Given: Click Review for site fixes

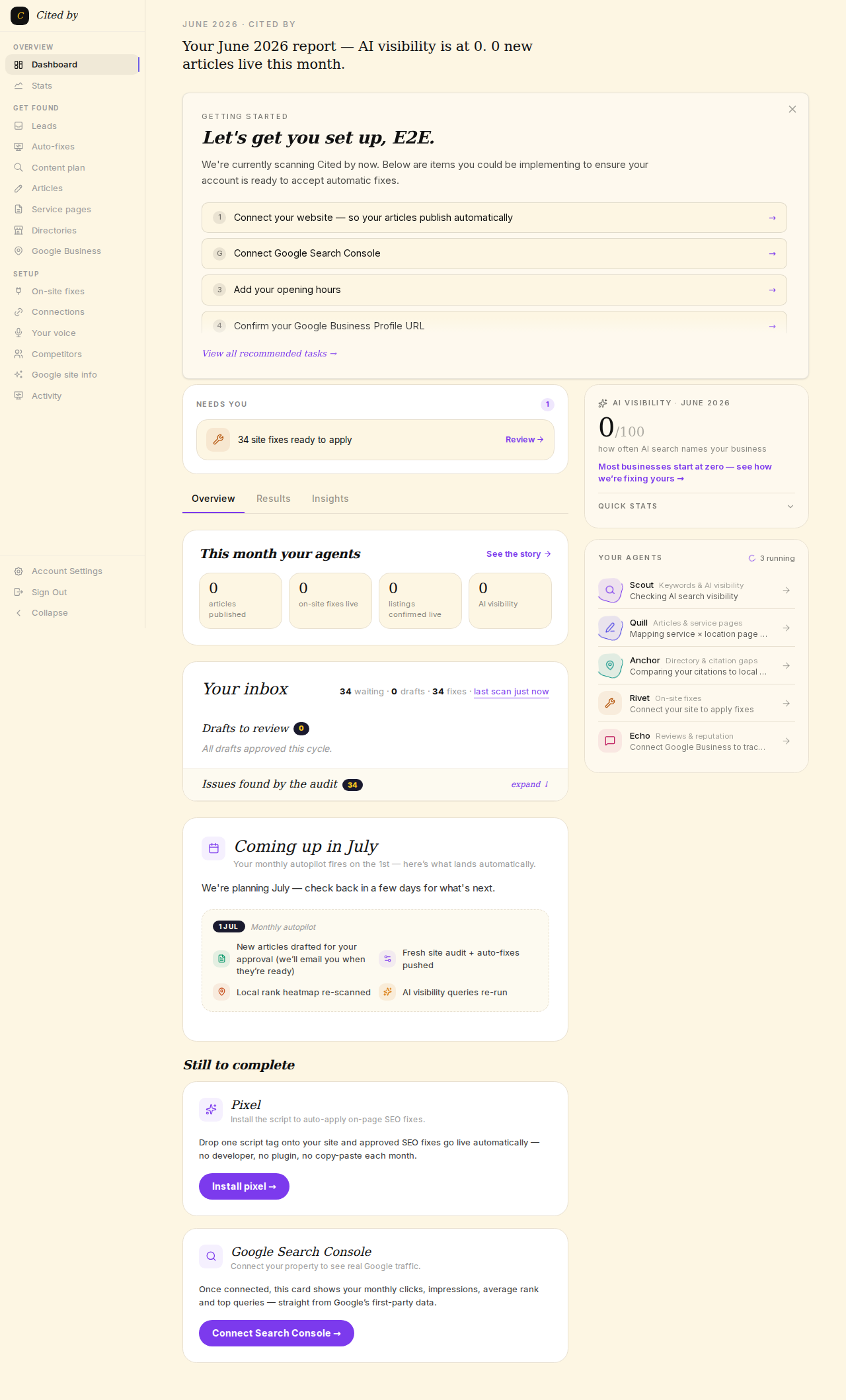Looking at the screenshot, I should (x=525, y=440).
